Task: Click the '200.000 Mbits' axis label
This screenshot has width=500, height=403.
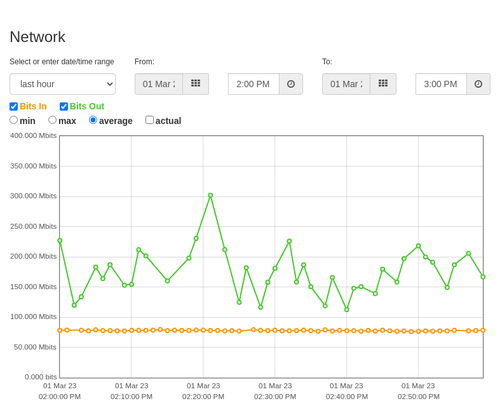Action: click(x=33, y=256)
